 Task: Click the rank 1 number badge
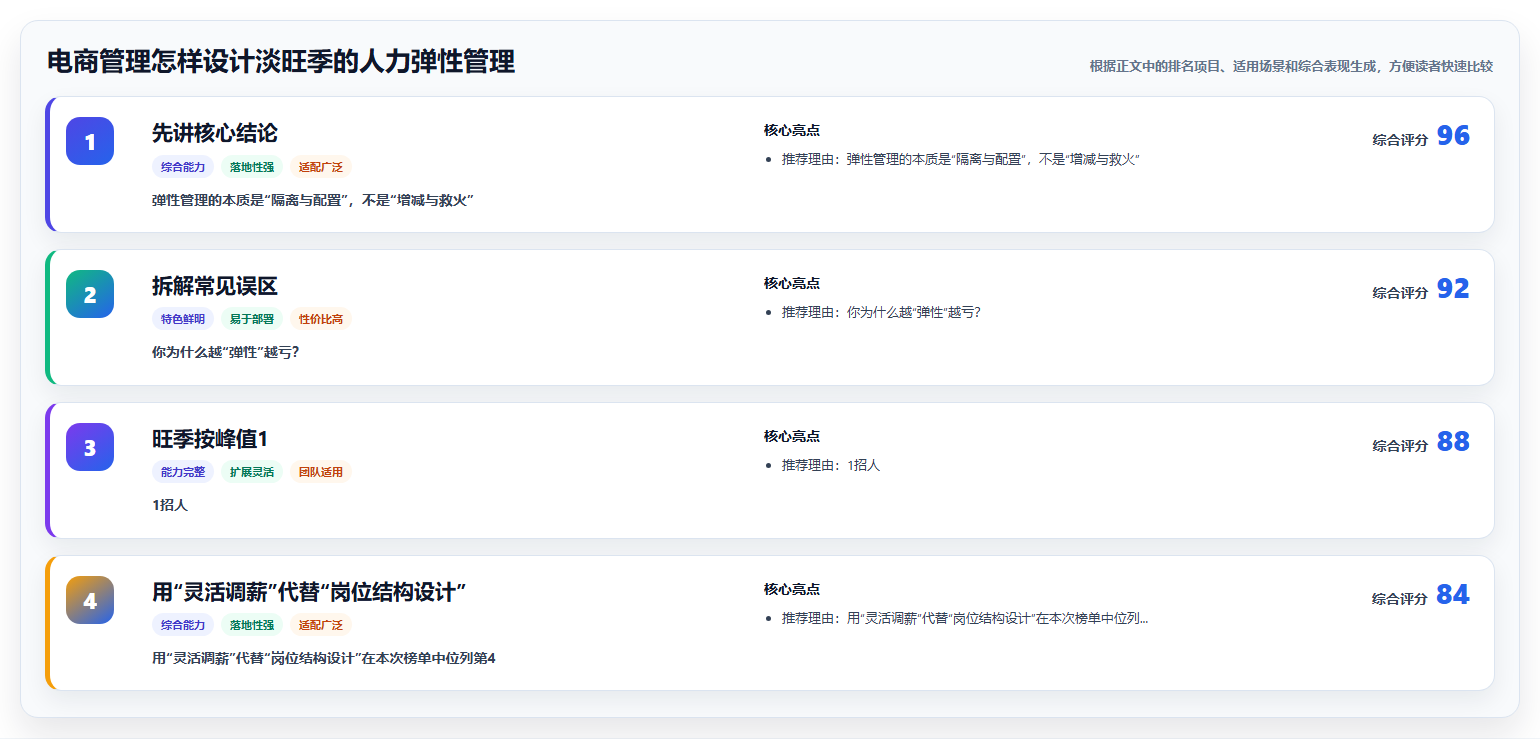[90, 141]
